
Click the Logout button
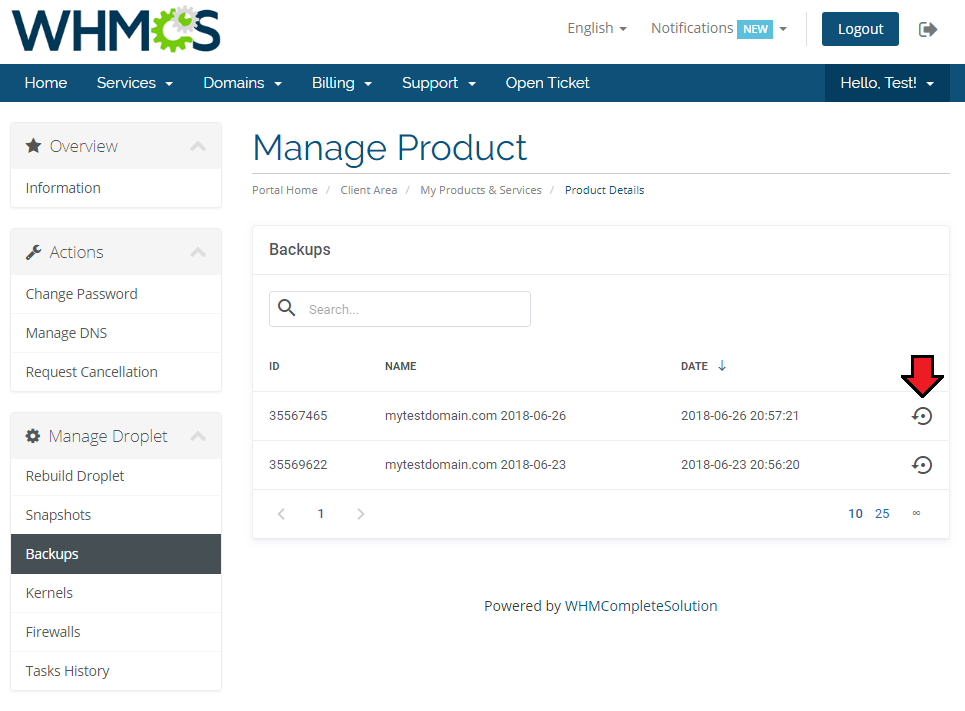(860, 29)
